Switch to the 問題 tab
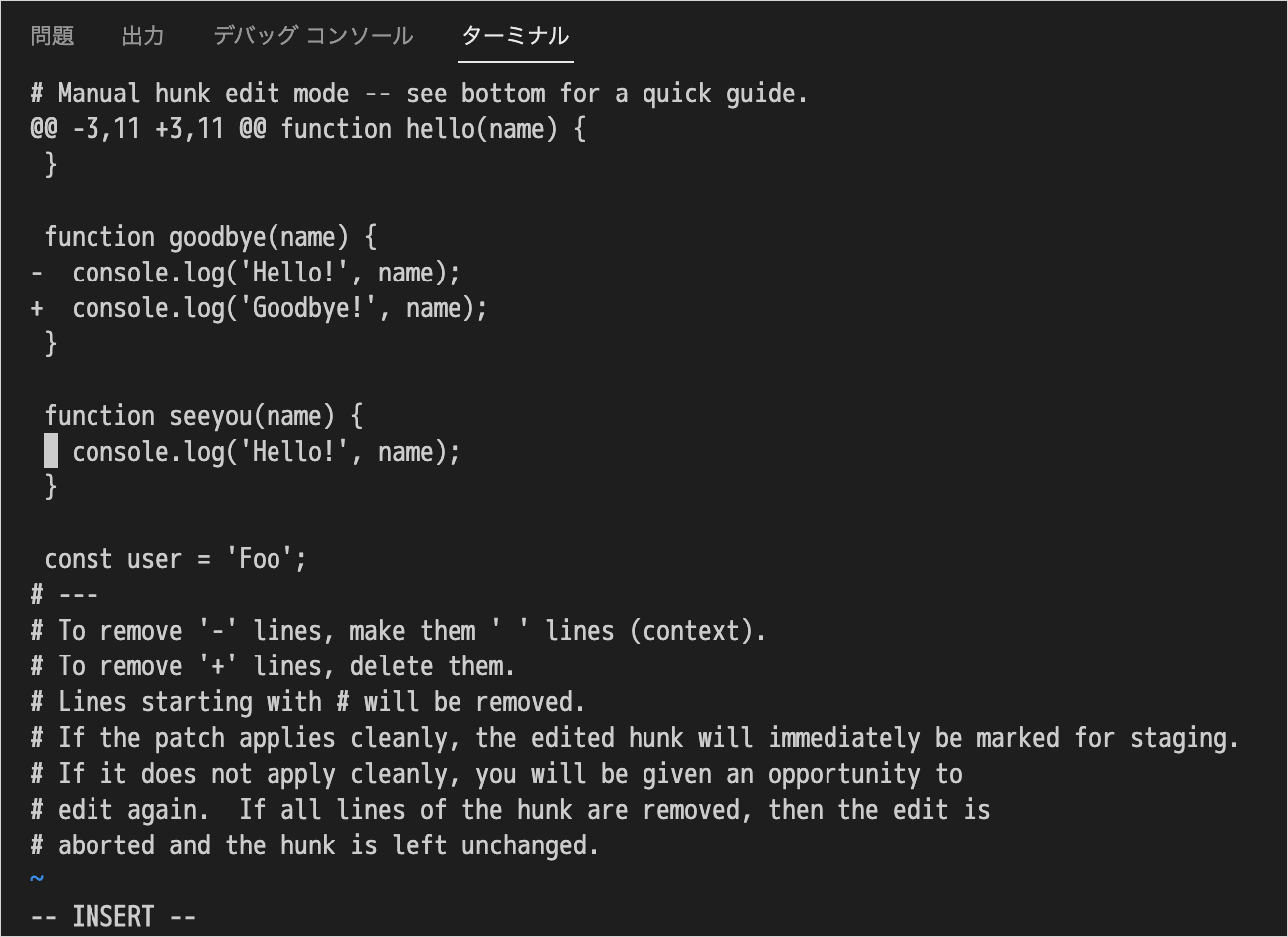The image size is (1288, 937). [x=52, y=36]
